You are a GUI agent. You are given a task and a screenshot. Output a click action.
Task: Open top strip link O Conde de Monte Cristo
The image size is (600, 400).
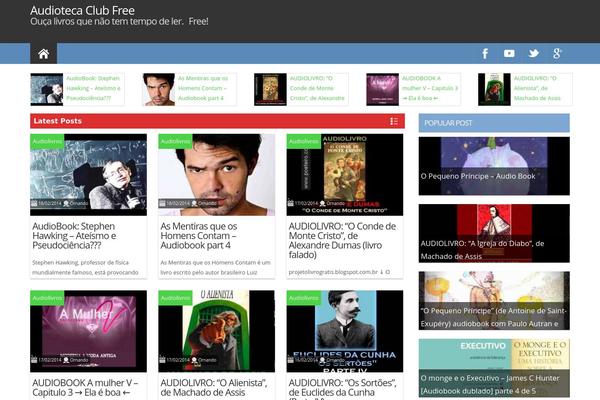(317, 88)
